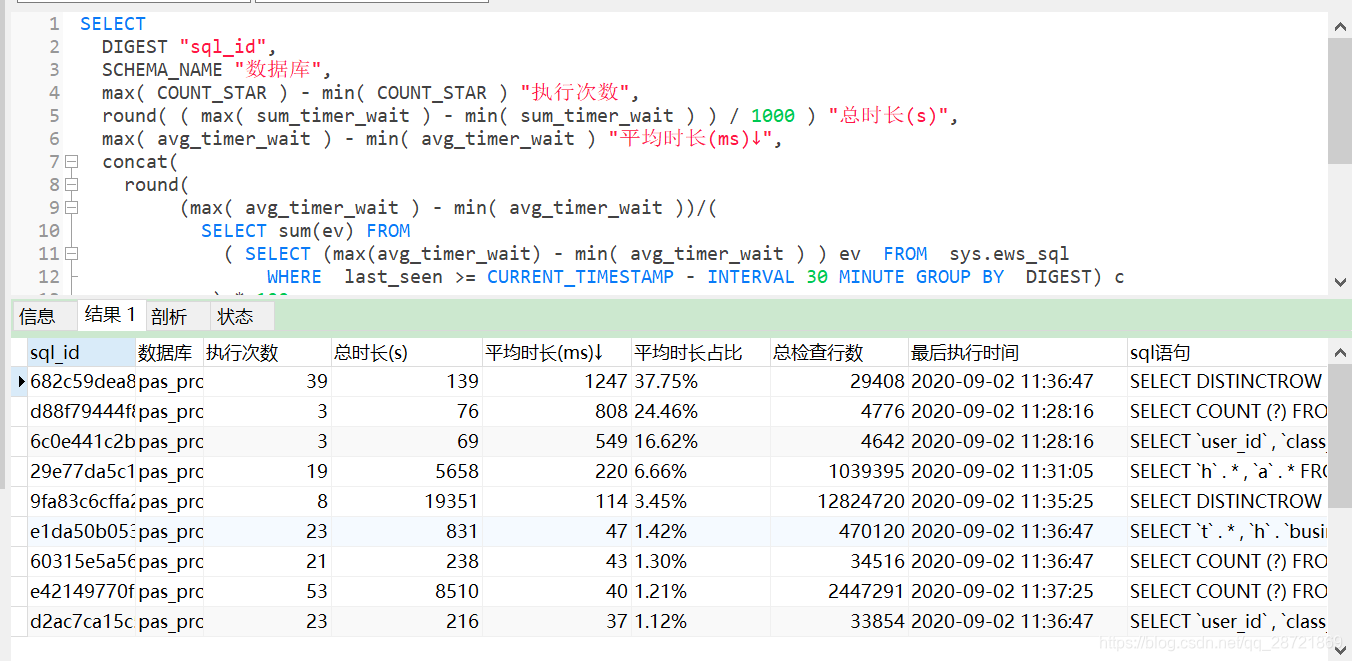
Task: Click string "sql_id" on line 2
Action: 223,47
